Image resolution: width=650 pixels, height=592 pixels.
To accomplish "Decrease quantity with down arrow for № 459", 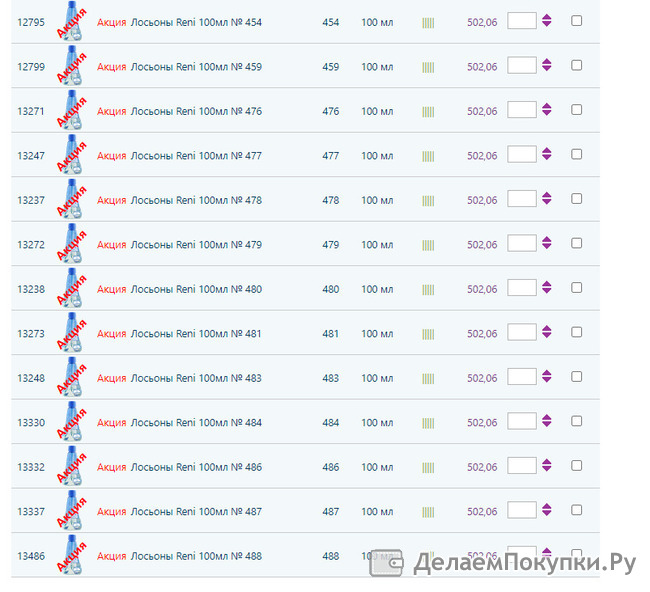I will coord(547,68).
